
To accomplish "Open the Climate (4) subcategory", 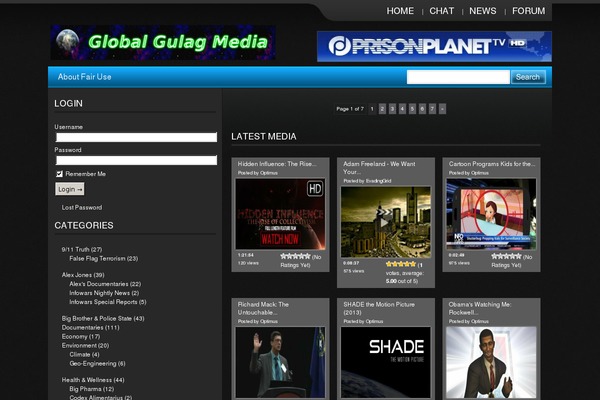I will [84, 354].
